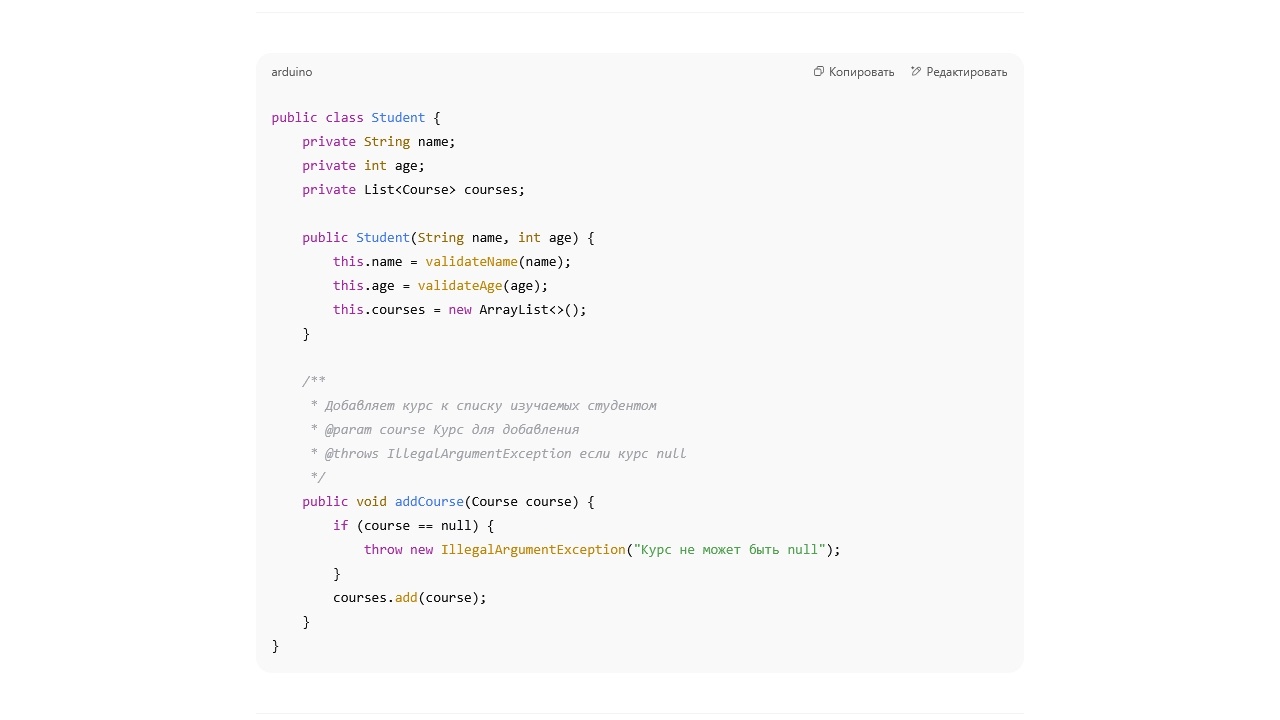
Task: Select the Student class name
Action: (x=398, y=117)
